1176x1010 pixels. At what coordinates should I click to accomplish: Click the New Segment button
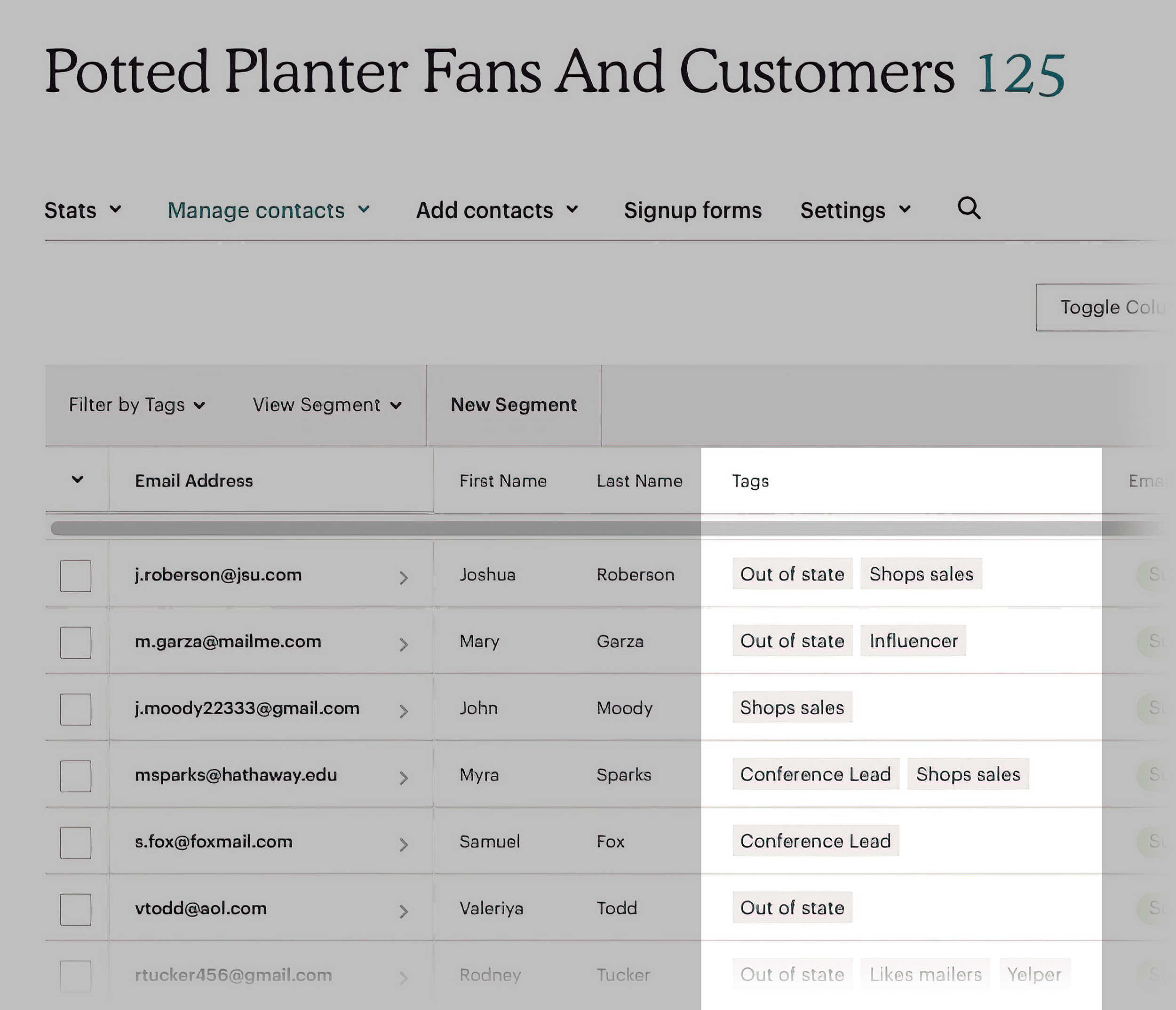coord(513,405)
